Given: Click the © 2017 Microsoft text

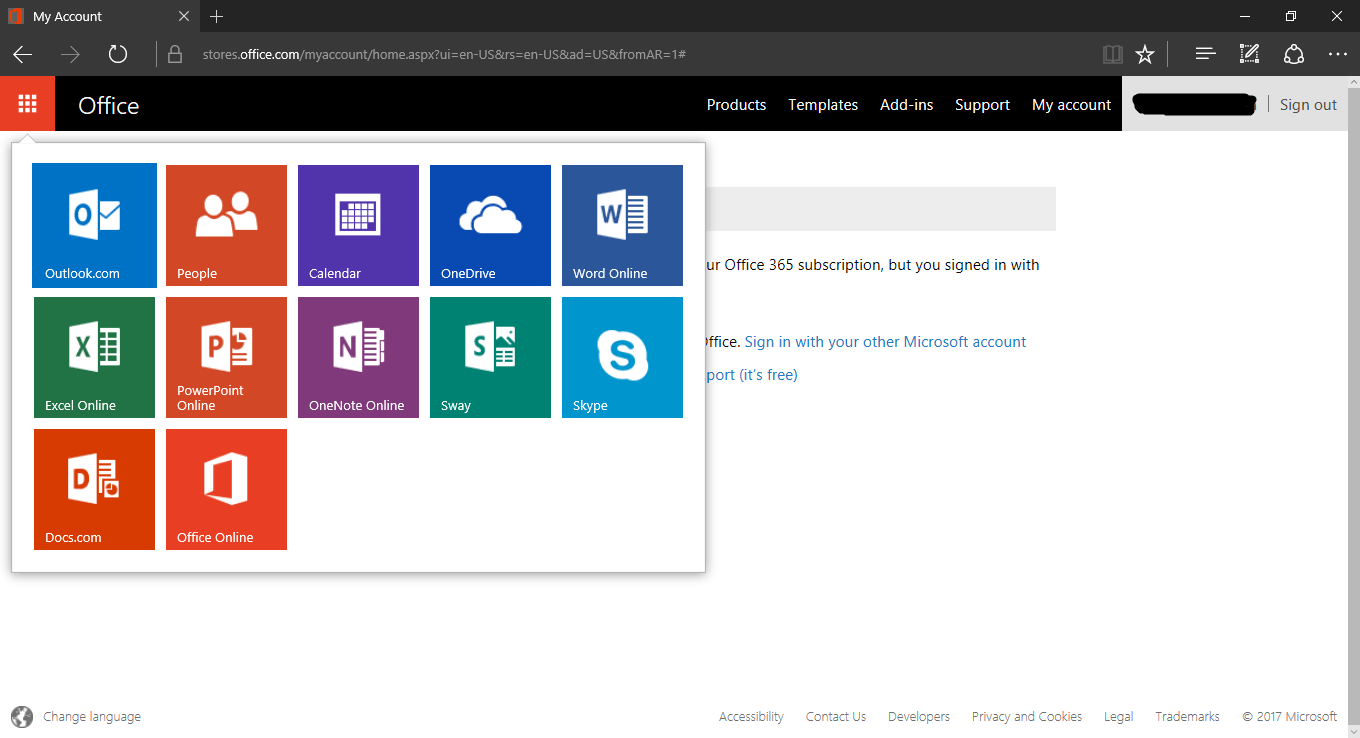Looking at the screenshot, I should pos(1290,716).
